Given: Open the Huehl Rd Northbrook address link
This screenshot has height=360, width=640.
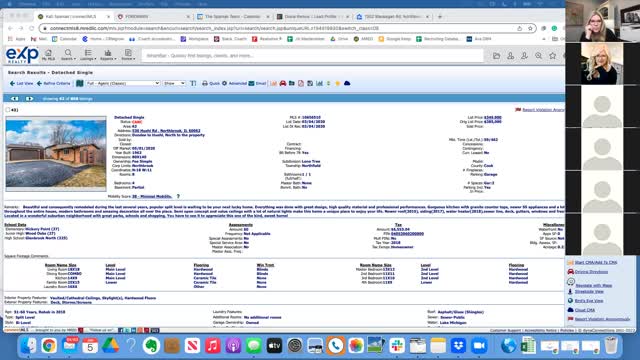Looking at the screenshot, I should pyautogui.click(x=166, y=131).
